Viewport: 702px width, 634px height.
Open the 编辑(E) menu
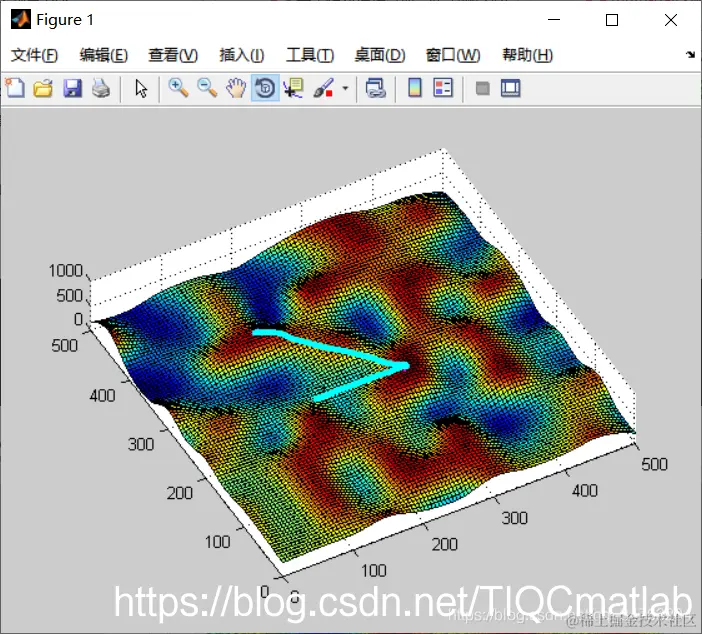pyautogui.click(x=104, y=55)
